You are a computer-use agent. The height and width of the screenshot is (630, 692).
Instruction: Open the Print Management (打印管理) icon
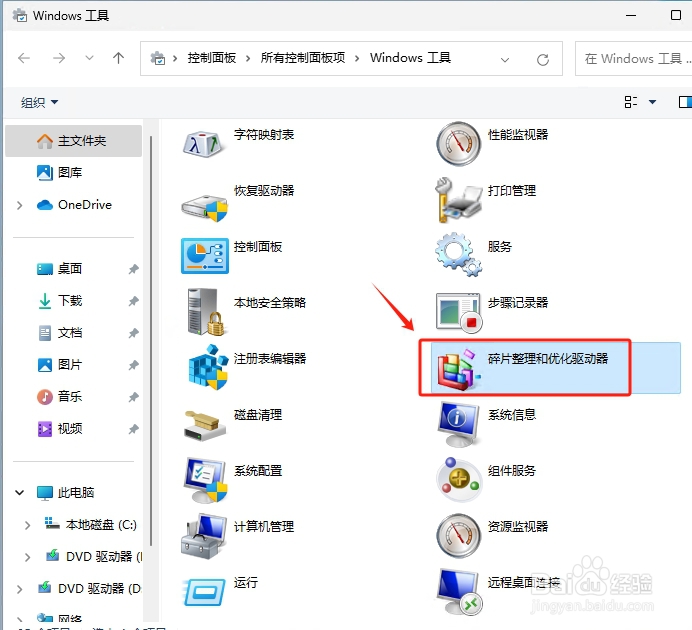tap(458, 200)
